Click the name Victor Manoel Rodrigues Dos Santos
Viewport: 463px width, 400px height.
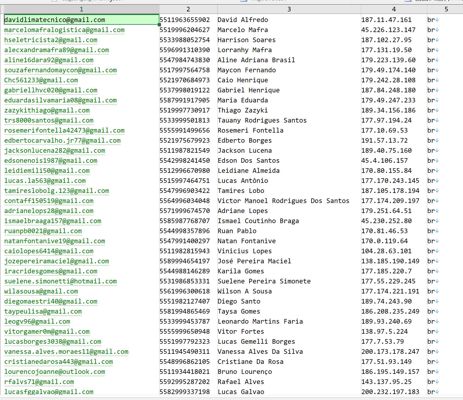coord(283,201)
